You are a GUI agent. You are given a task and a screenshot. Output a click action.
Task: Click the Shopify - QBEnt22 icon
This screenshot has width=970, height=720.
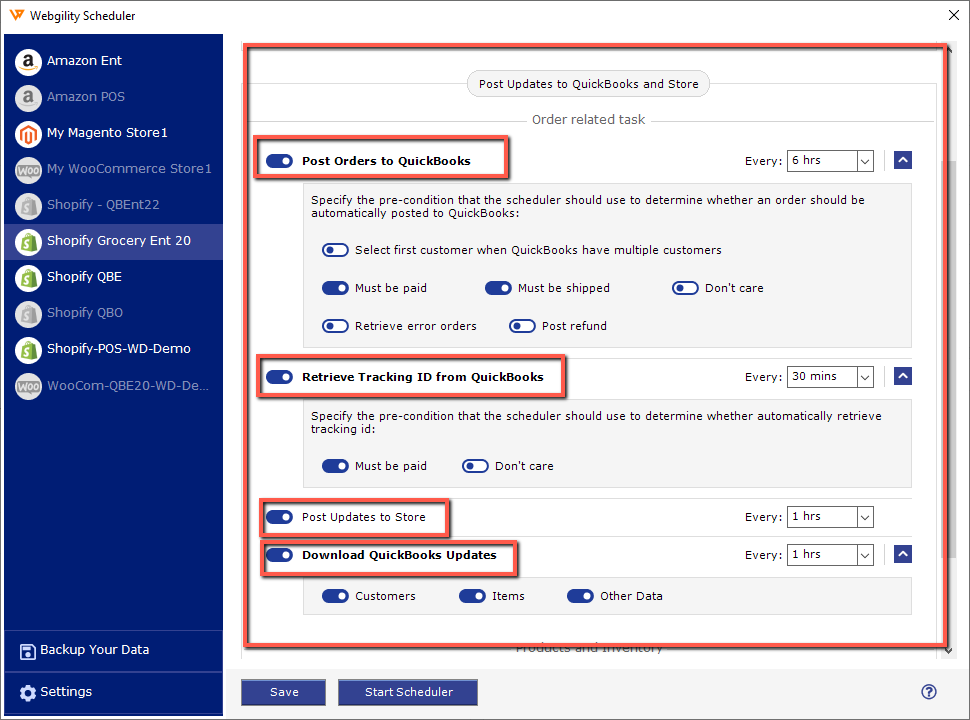pos(28,205)
